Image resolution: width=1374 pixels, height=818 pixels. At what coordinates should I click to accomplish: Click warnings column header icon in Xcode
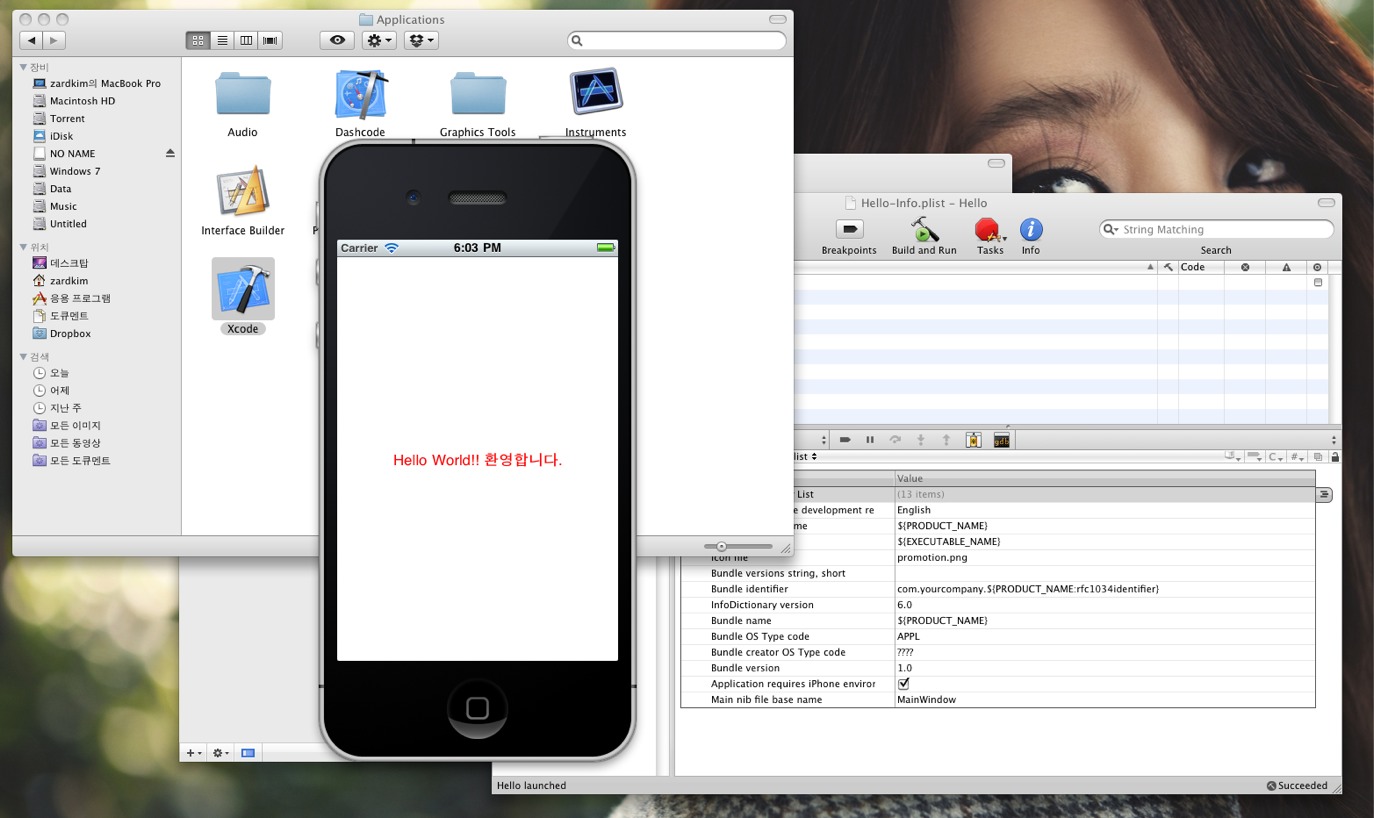pyautogui.click(x=1286, y=267)
